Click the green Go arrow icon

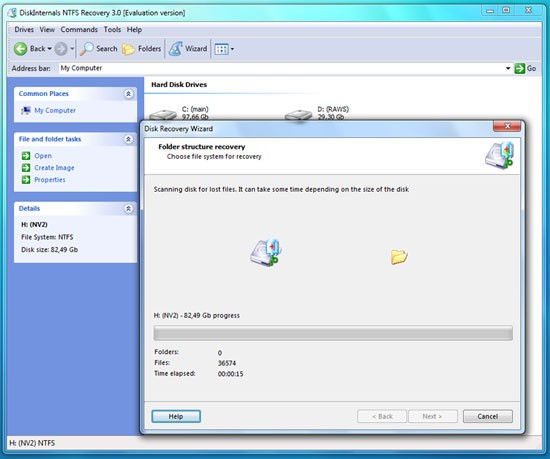pos(519,68)
